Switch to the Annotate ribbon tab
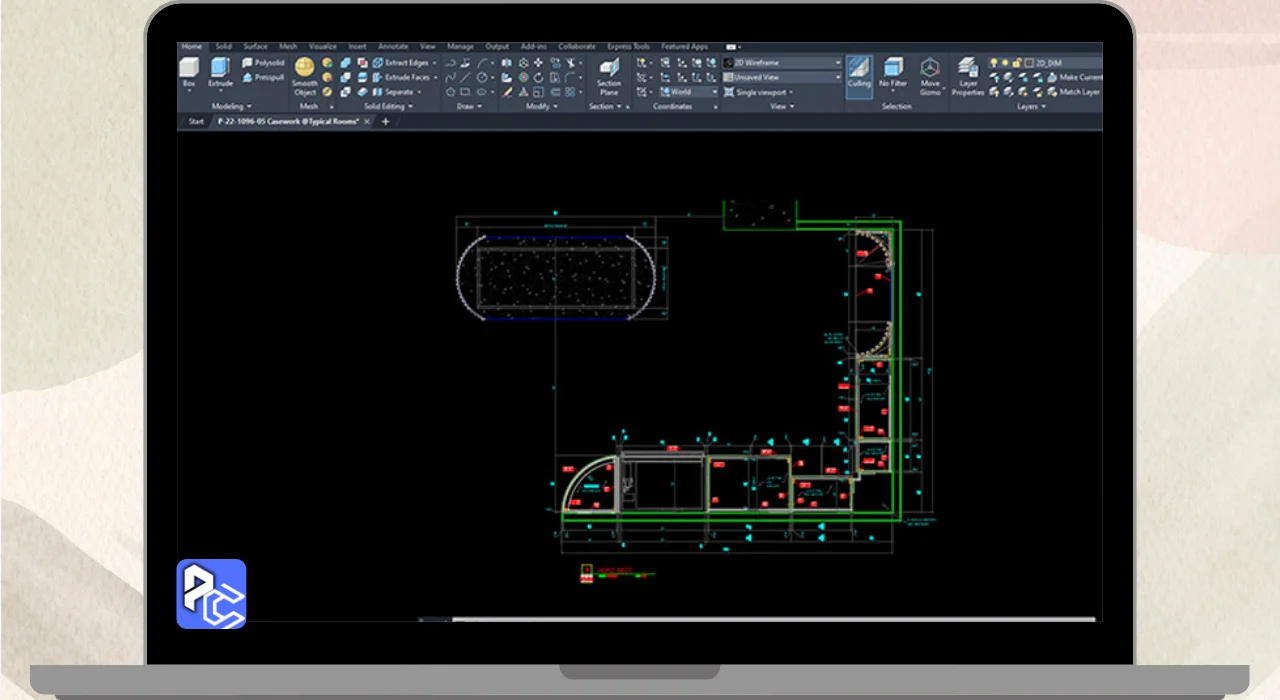The image size is (1280, 700). pyautogui.click(x=393, y=46)
